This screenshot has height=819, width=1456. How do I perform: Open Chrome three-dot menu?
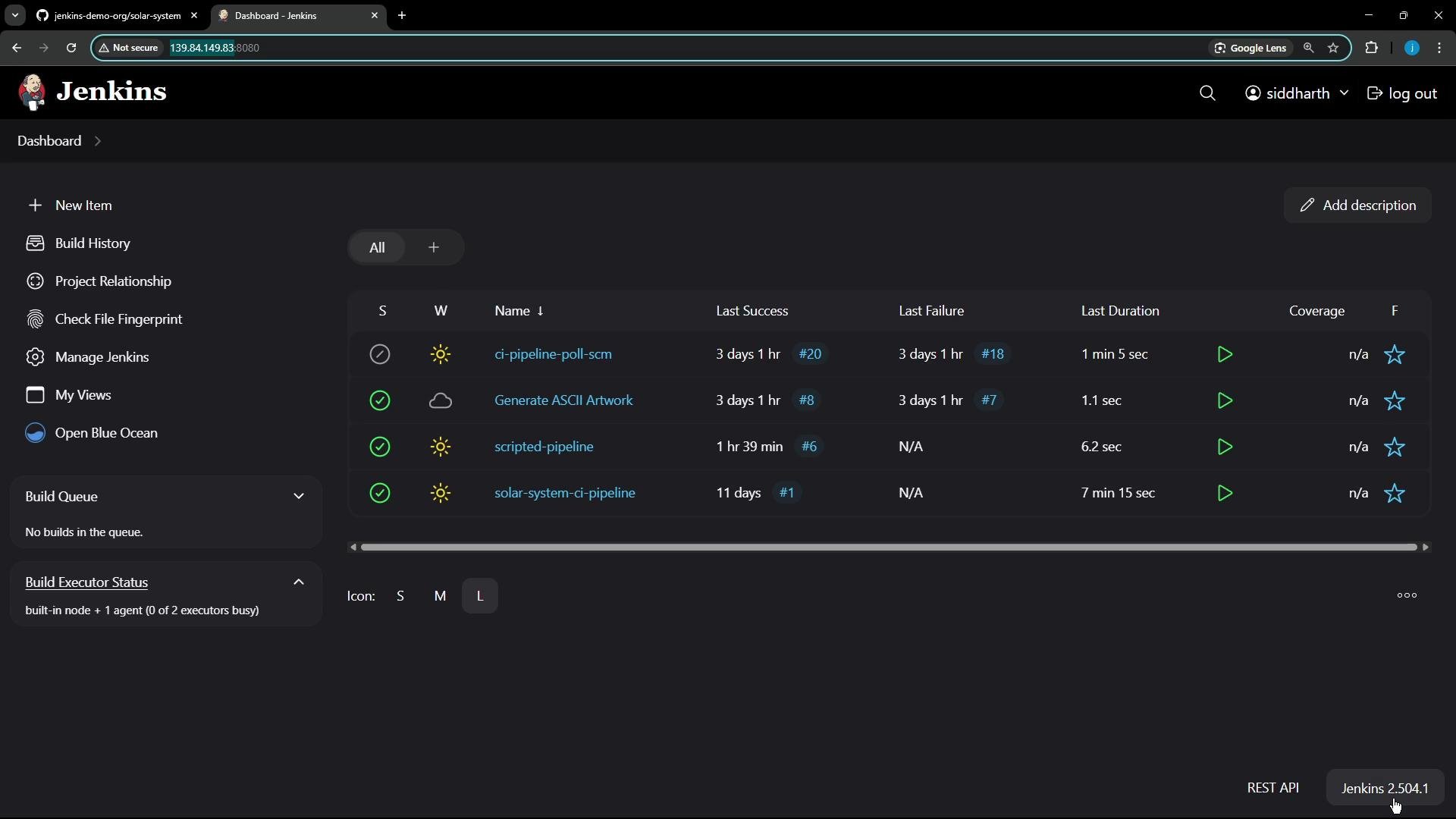1439,48
